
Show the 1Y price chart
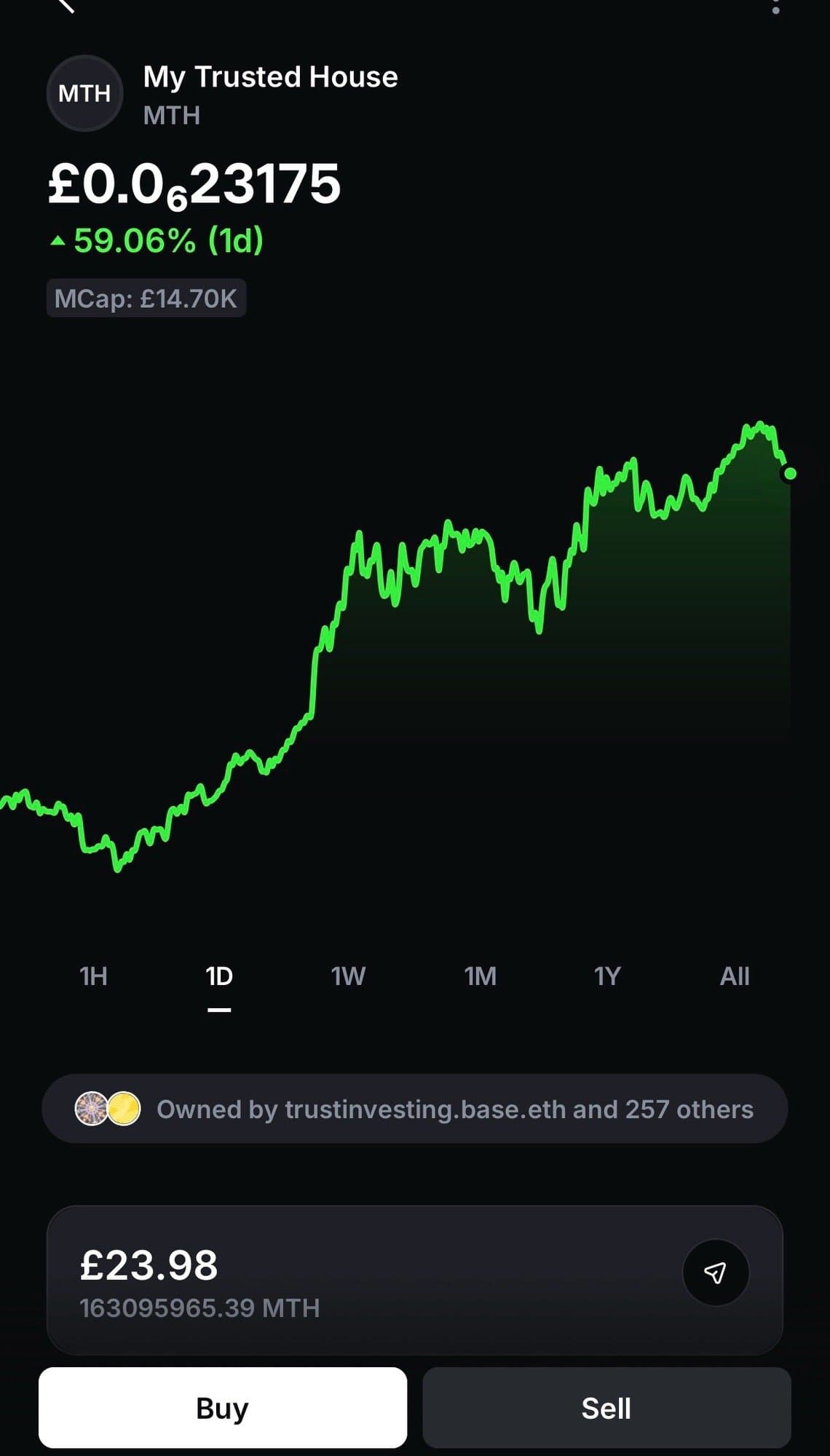[x=607, y=976]
